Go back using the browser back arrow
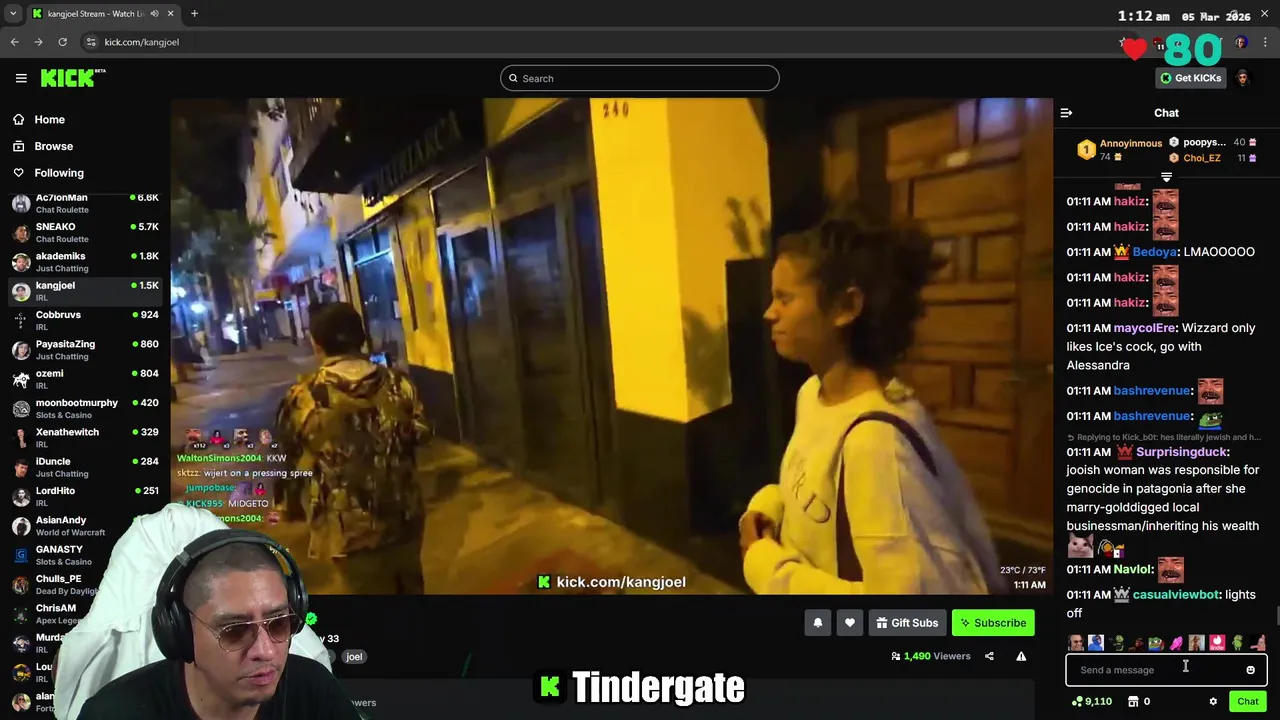1280x720 pixels. click(14, 42)
